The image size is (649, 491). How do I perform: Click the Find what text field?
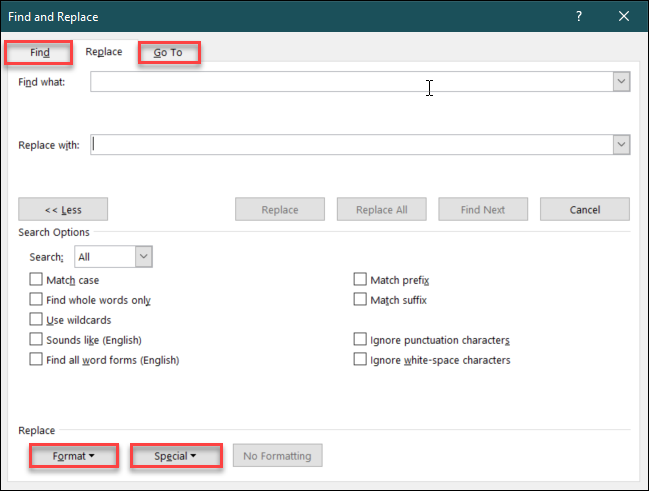click(352, 82)
